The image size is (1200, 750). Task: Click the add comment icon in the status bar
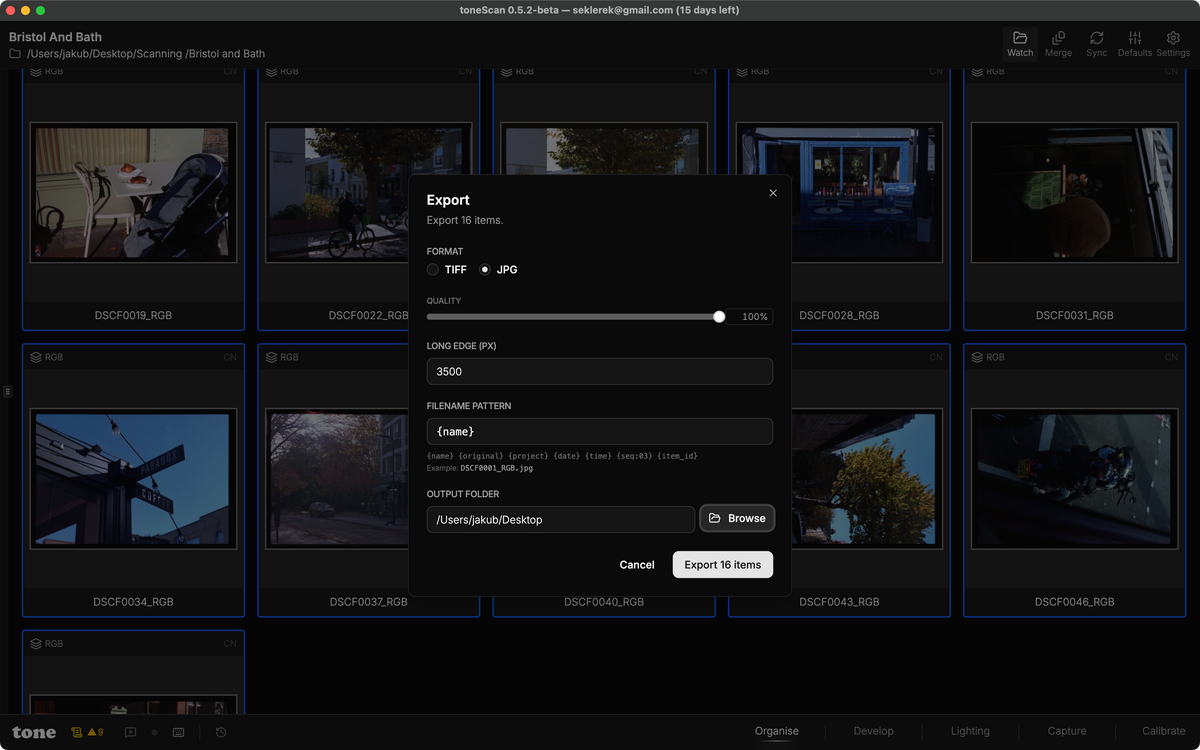pos(130,732)
